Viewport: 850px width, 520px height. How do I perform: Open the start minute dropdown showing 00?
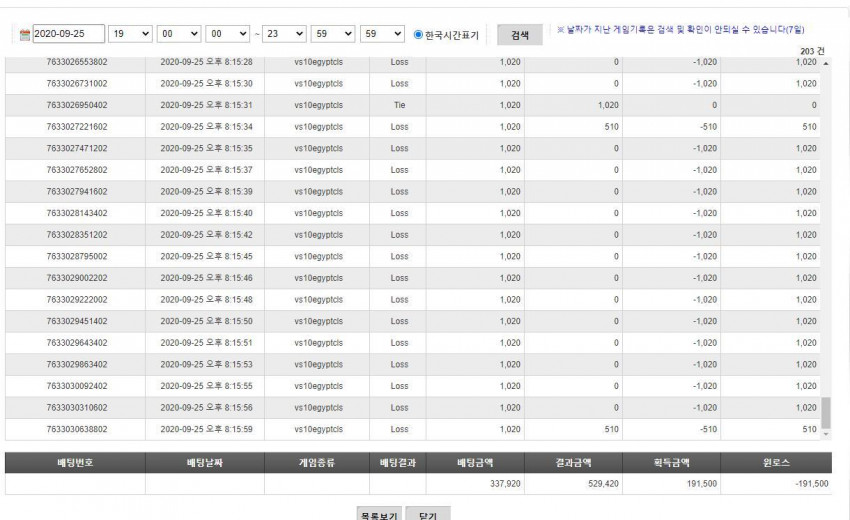(x=179, y=34)
